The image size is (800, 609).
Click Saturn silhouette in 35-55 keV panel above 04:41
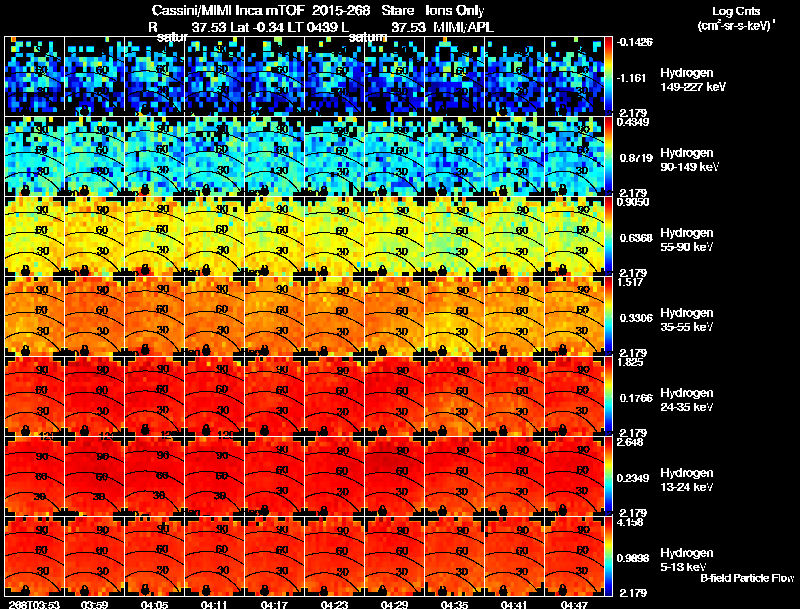pyautogui.click(x=504, y=350)
